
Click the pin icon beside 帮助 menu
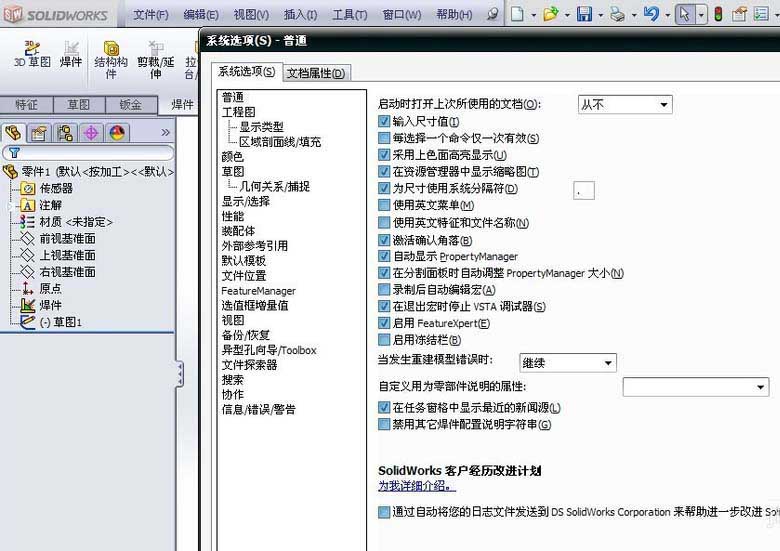point(492,14)
